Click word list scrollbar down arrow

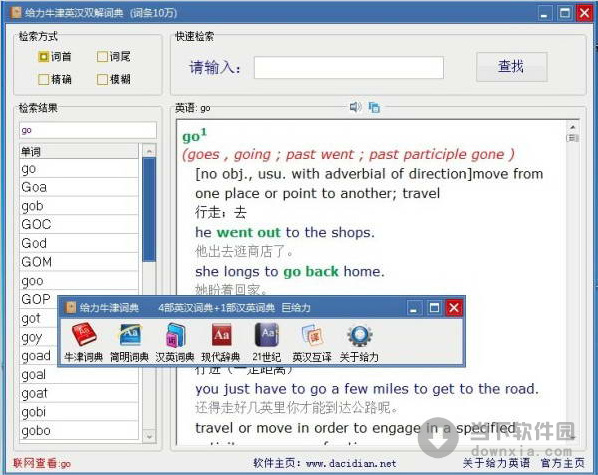(149, 436)
